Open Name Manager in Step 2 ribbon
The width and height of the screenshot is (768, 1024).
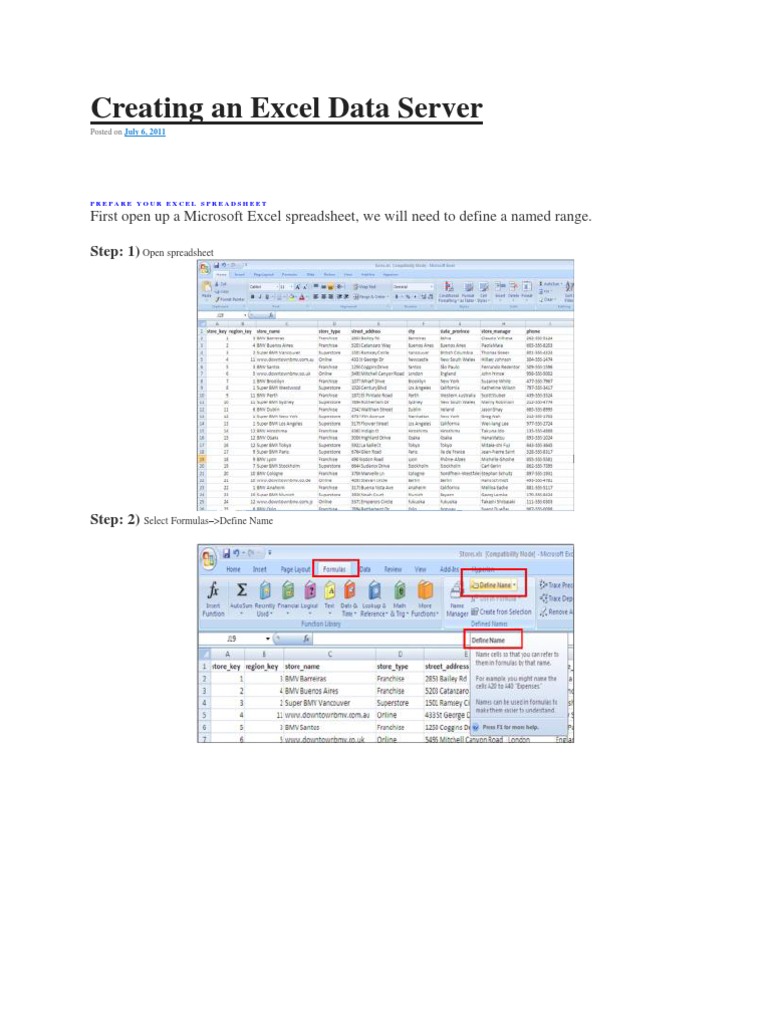click(457, 600)
